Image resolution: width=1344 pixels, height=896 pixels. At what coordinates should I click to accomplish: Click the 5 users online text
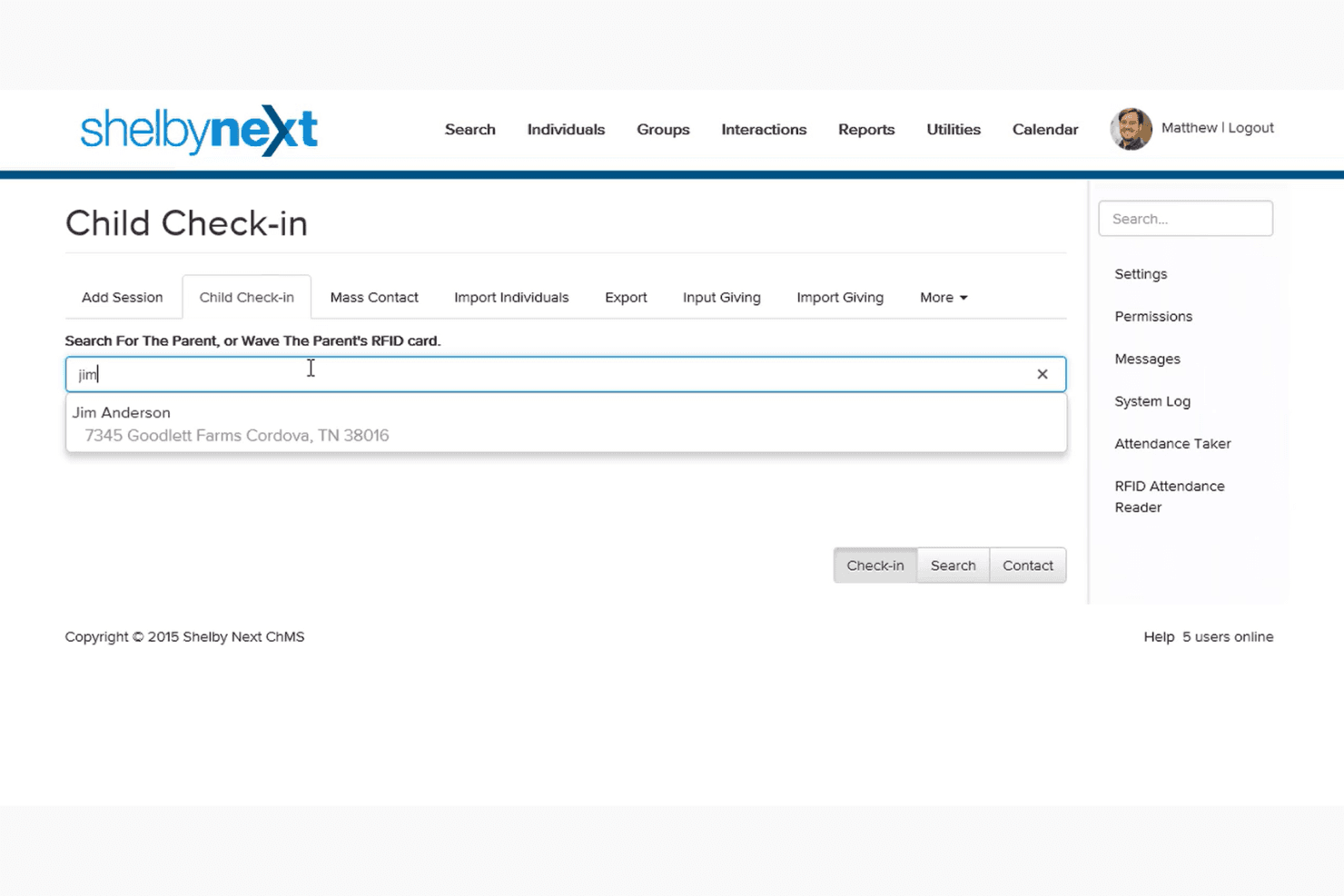point(1228,637)
